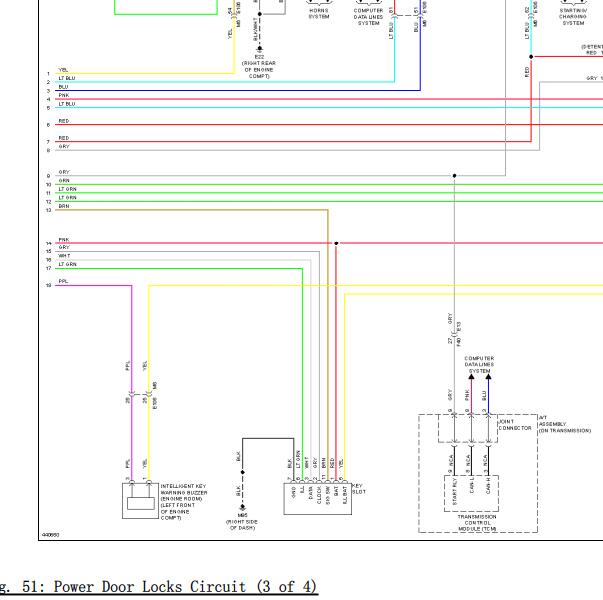Click the YEL label on wire 1

coord(63,70)
